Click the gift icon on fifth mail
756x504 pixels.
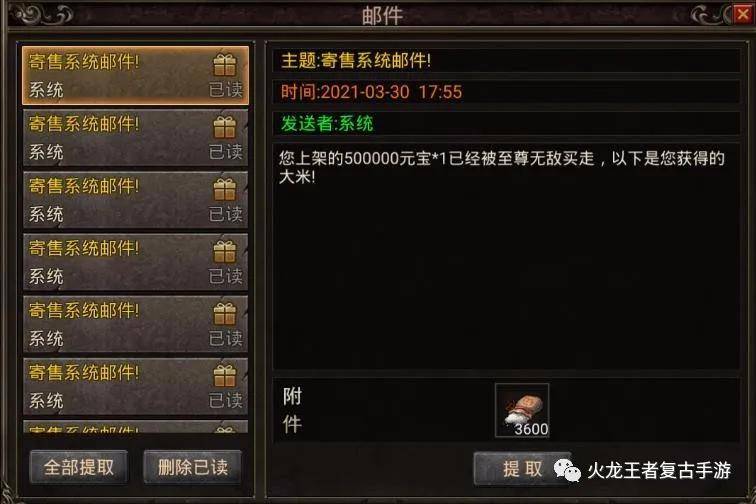click(225, 314)
